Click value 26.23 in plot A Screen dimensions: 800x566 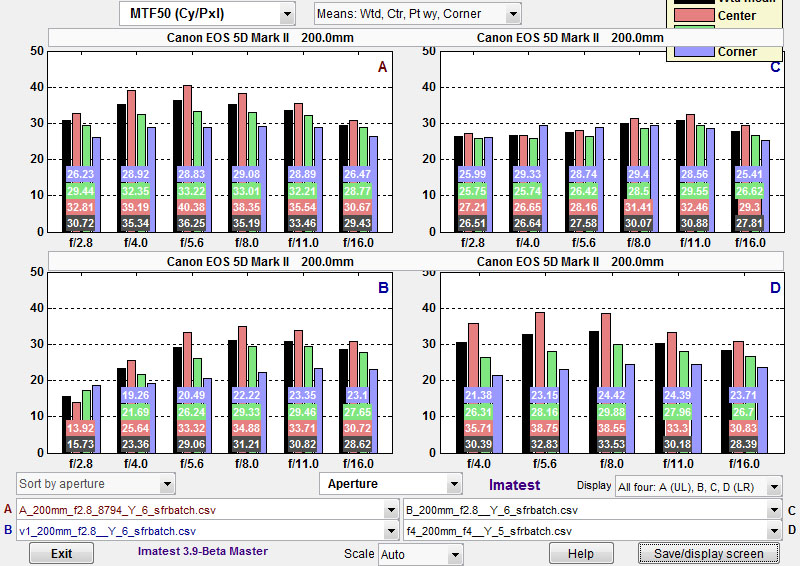point(80,175)
